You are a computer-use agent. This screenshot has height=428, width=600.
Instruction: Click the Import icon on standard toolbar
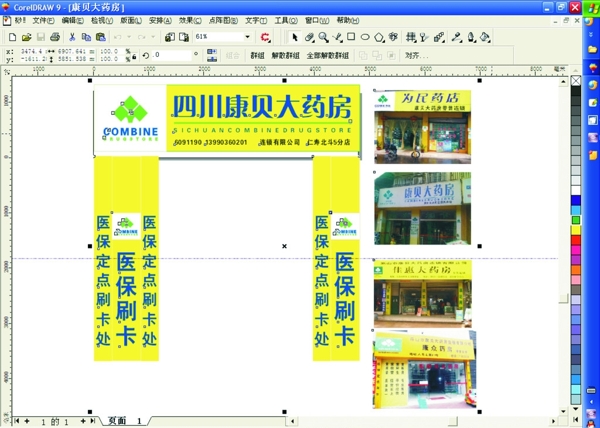tap(170, 37)
